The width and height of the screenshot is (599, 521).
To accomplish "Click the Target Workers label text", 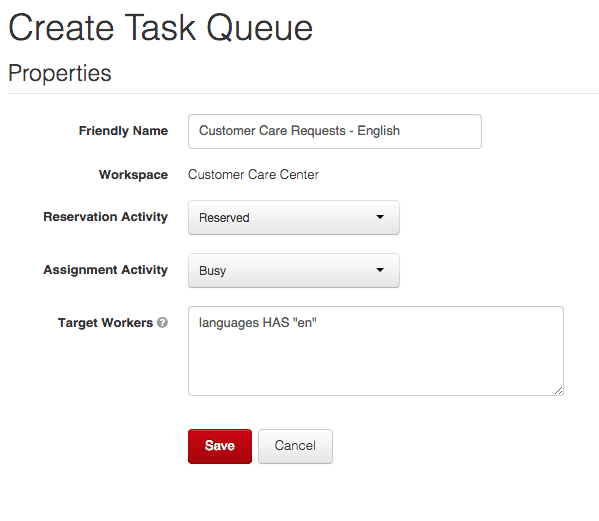I will pyautogui.click(x=105, y=323).
